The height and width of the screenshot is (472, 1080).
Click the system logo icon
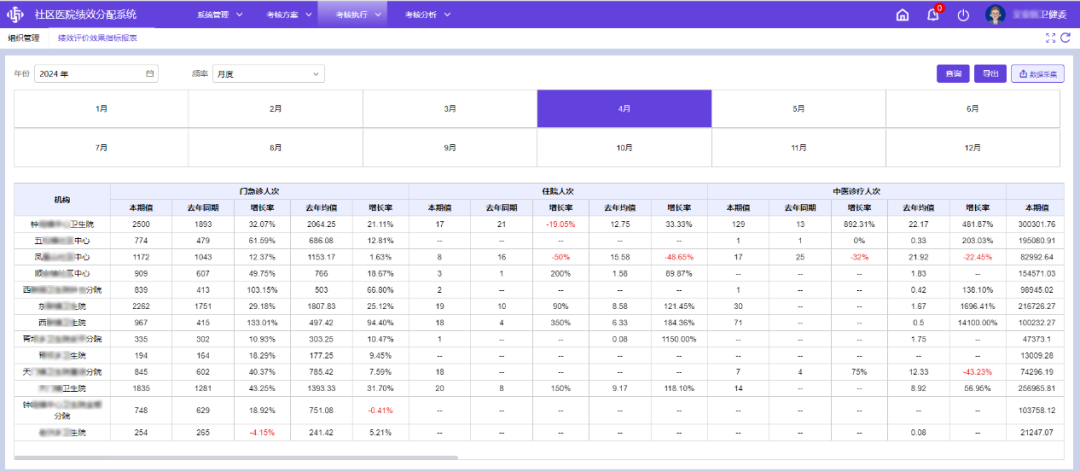(17, 15)
